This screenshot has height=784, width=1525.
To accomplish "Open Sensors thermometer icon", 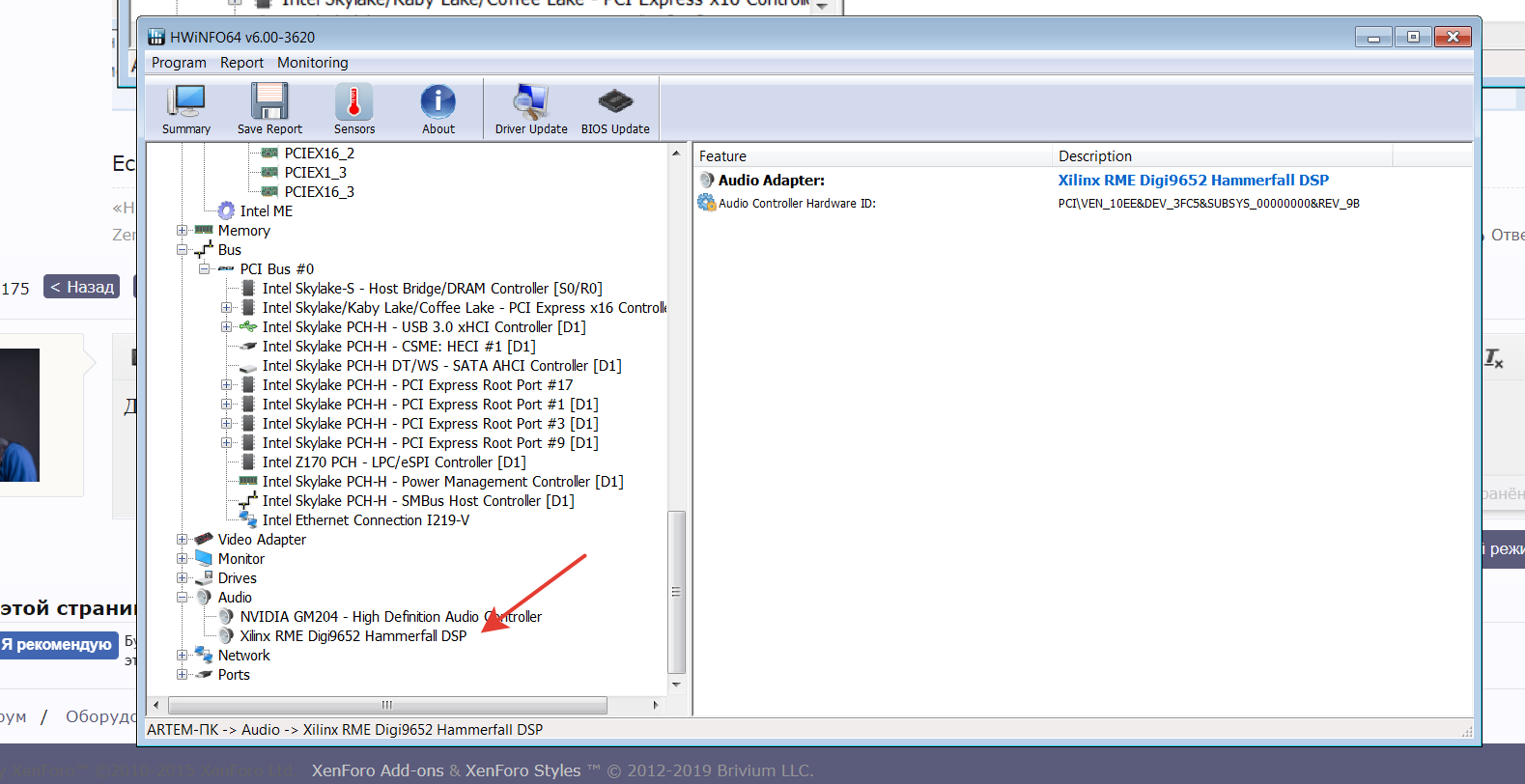I will [x=353, y=100].
